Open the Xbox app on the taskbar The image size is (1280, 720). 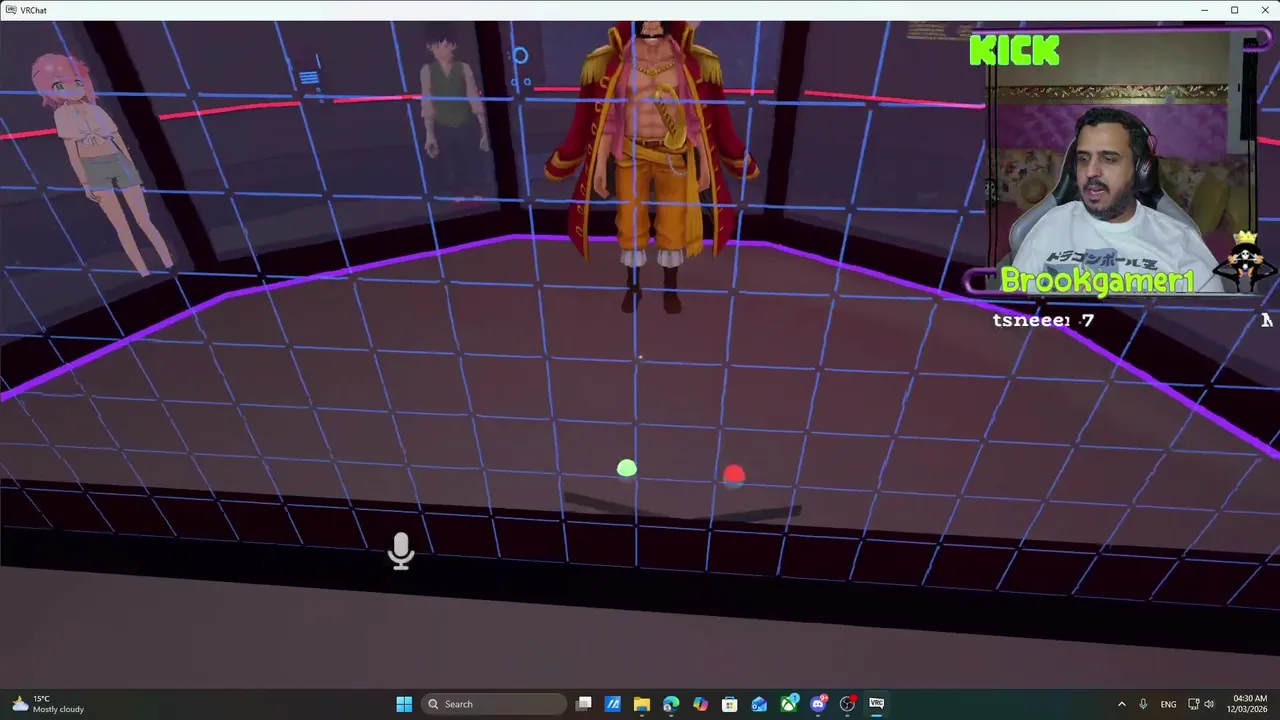pos(789,704)
